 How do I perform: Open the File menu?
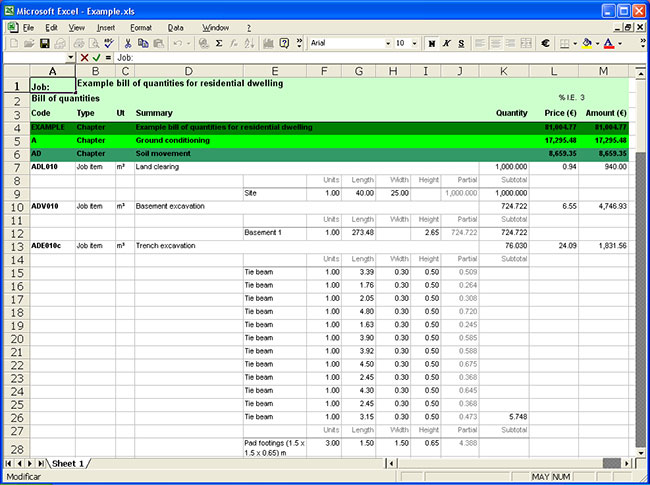point(28,28)
